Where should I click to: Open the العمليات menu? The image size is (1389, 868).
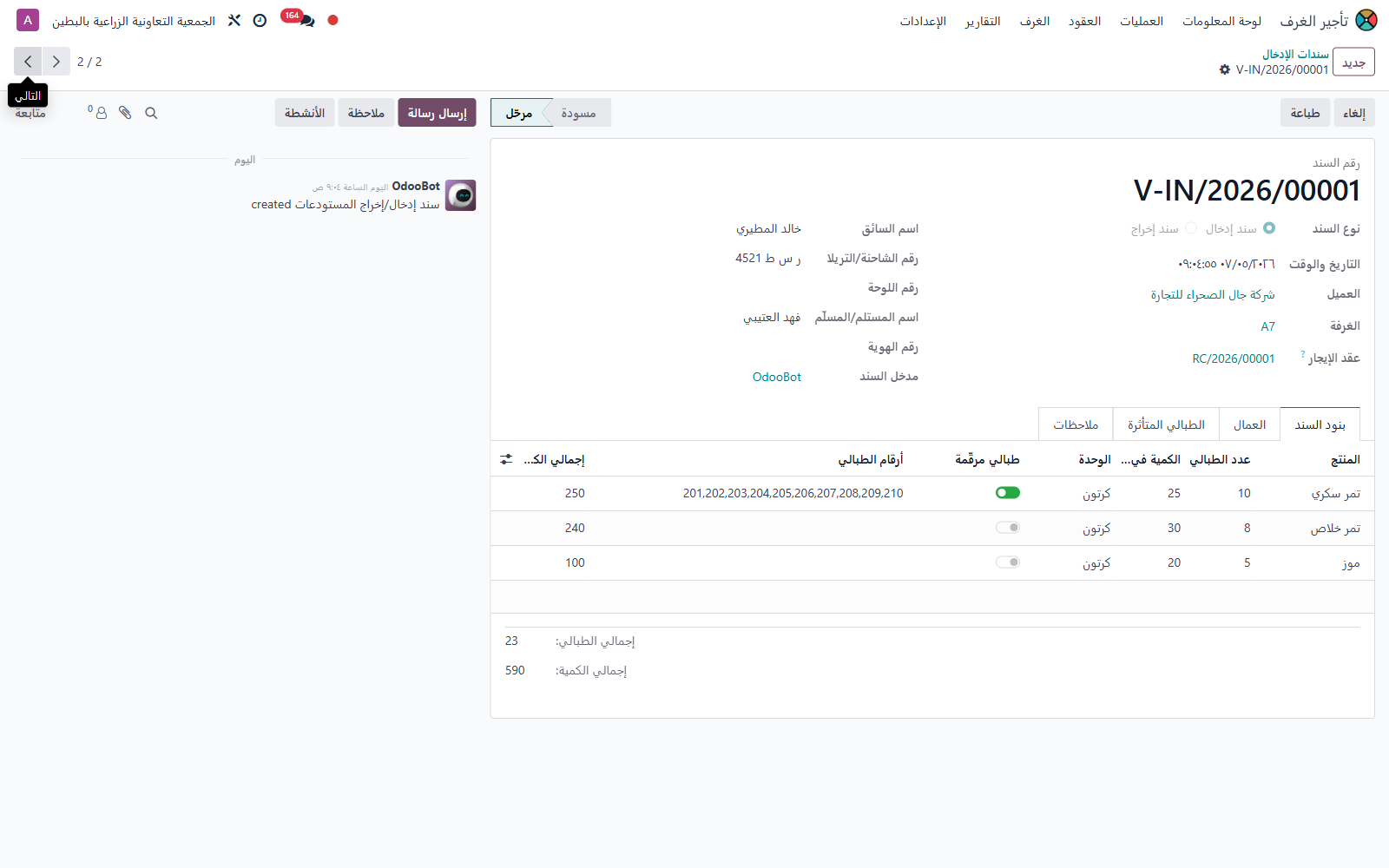1142,21
